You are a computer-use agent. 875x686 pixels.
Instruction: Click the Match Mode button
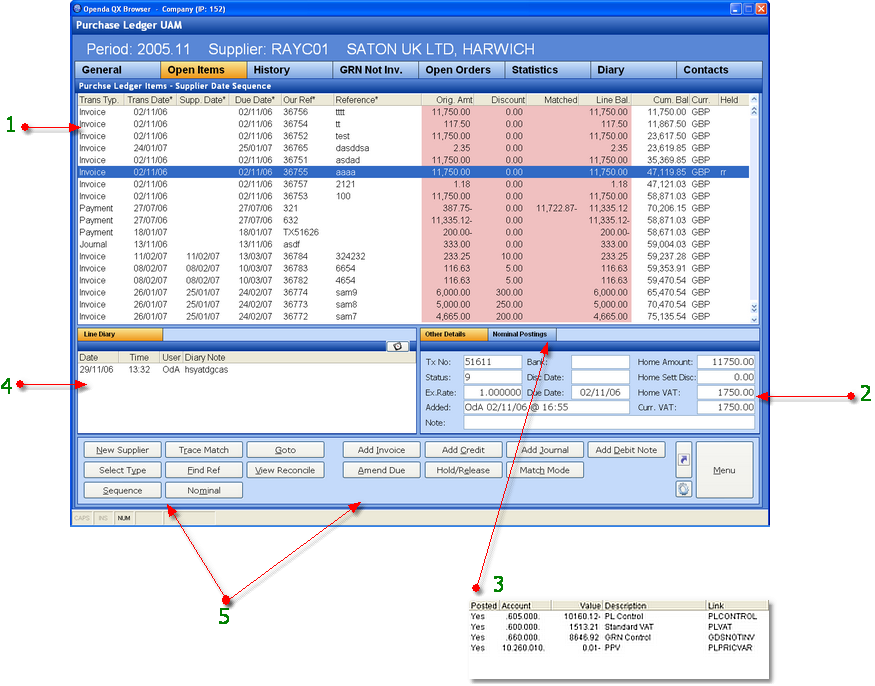pyautogui.click(x=545, y=470)
